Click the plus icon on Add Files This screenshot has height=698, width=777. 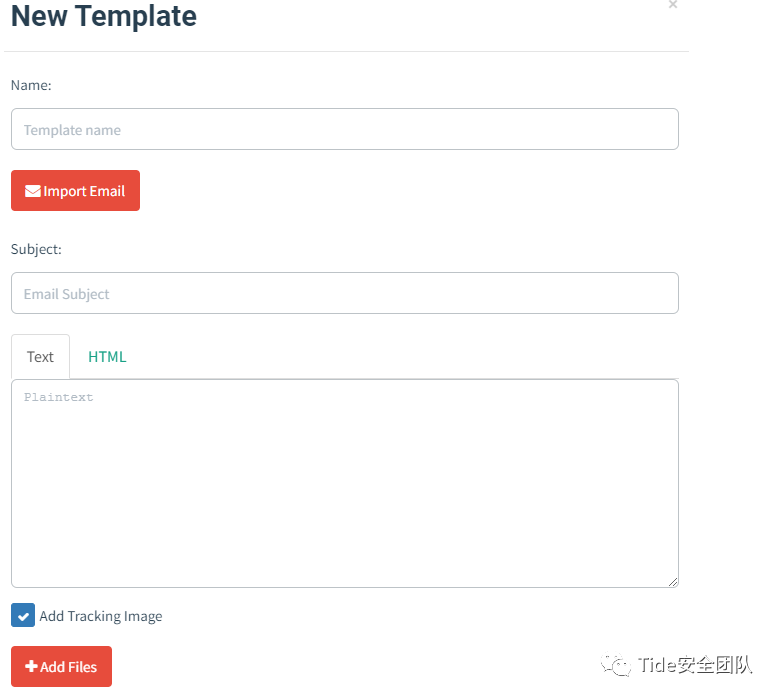(x=31, y=666)
